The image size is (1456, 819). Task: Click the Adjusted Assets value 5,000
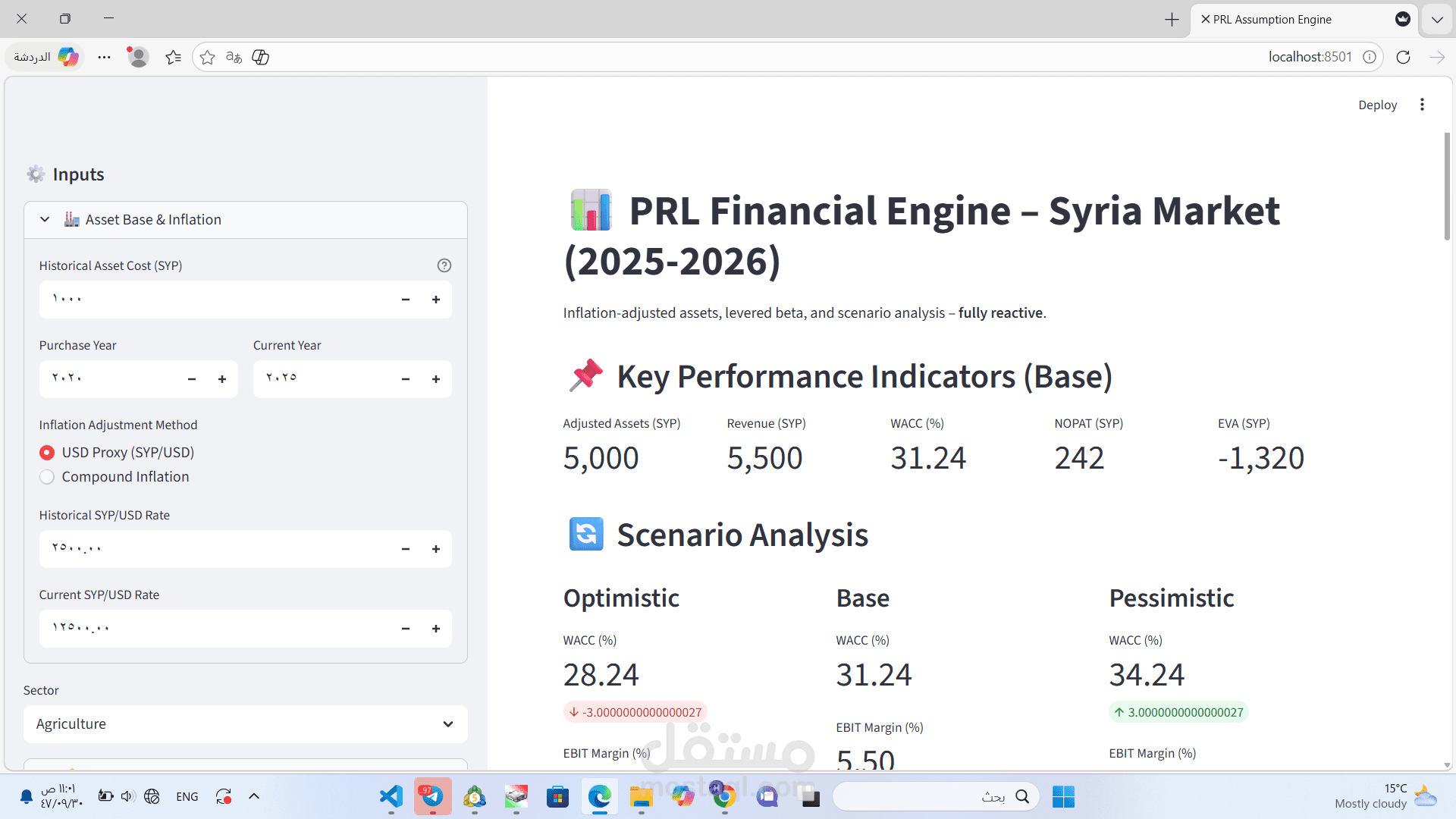(x=601, y=458)
